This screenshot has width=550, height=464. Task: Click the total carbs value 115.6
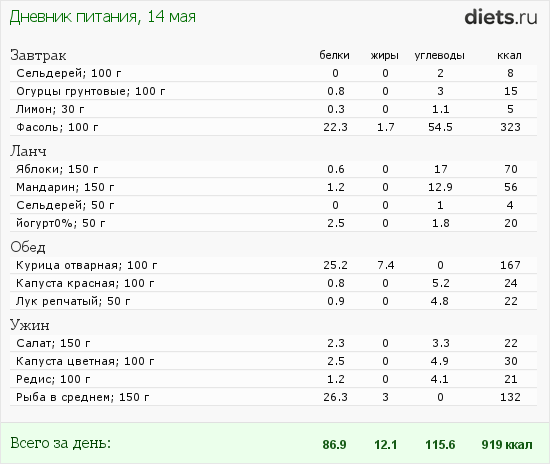440,445
